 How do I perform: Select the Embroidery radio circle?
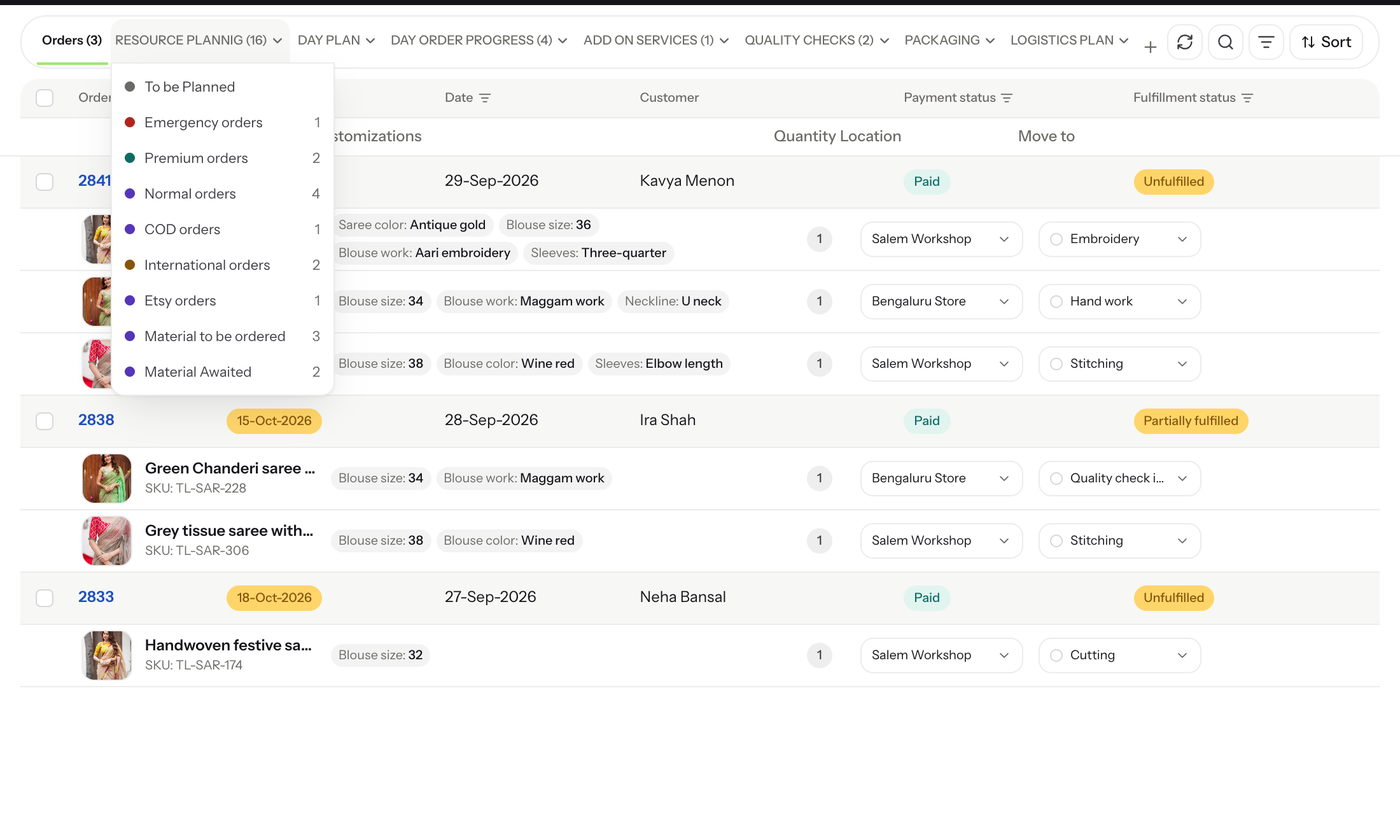(x=1056, y=239)
